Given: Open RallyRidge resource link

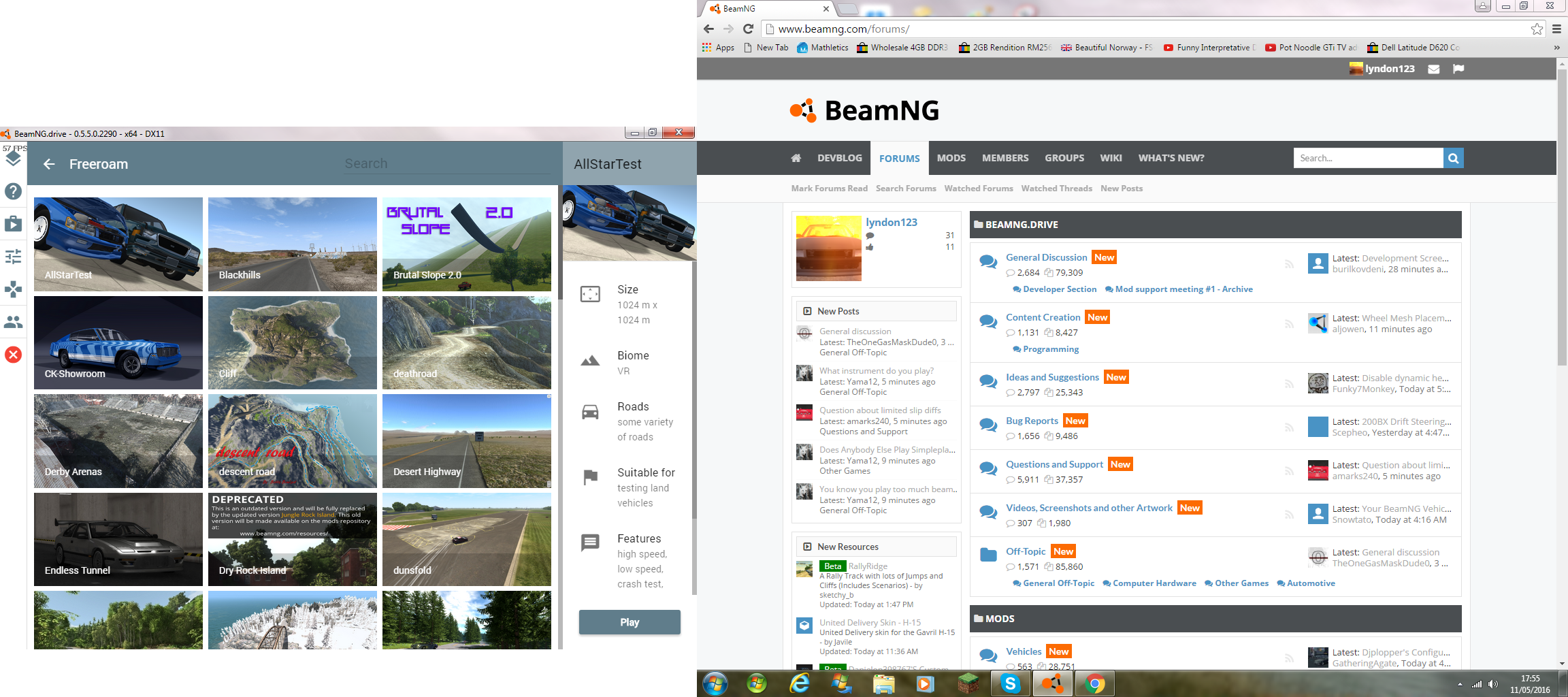Looking at the screenshot, I should click(868, 566).
